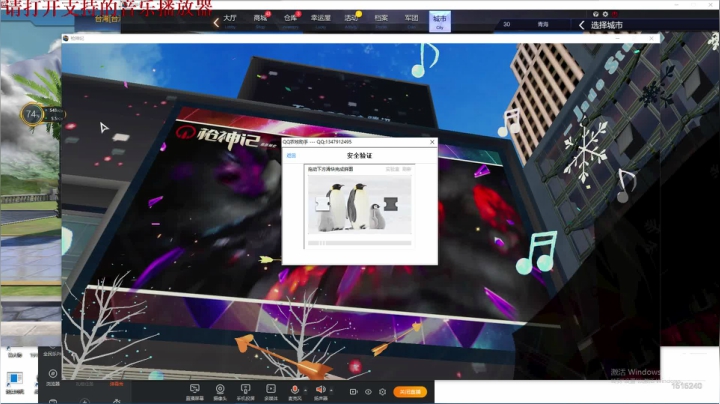Click the back arrow left of 大厅
The width and height of the screenshot is (720, 404).
click(216, 22)
